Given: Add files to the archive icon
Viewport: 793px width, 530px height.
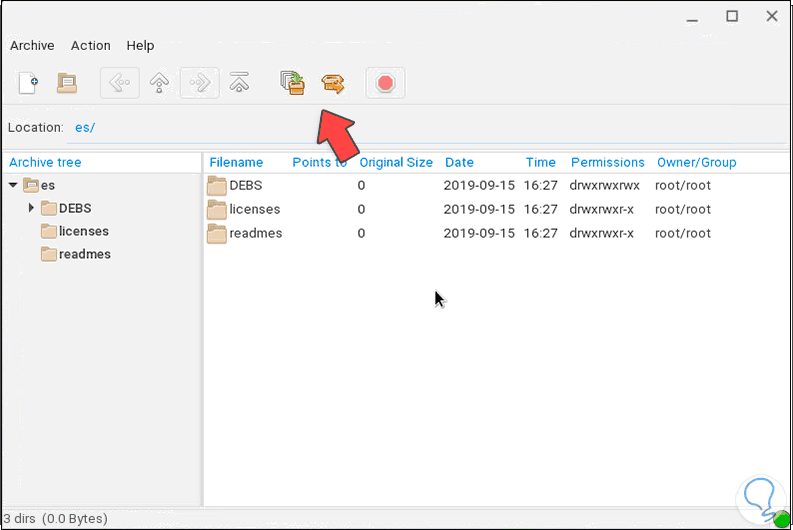Looking at the screenshot, I should 293,83.
